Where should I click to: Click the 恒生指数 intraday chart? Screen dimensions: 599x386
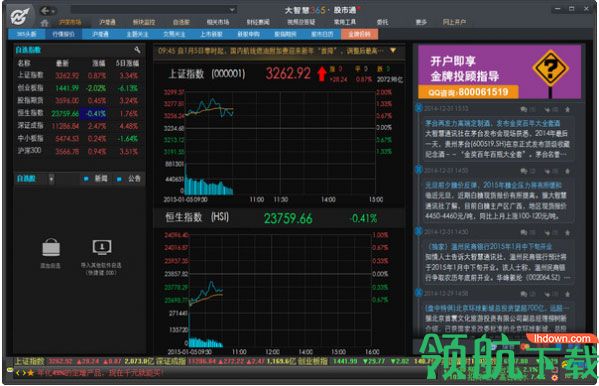point(280,290)
